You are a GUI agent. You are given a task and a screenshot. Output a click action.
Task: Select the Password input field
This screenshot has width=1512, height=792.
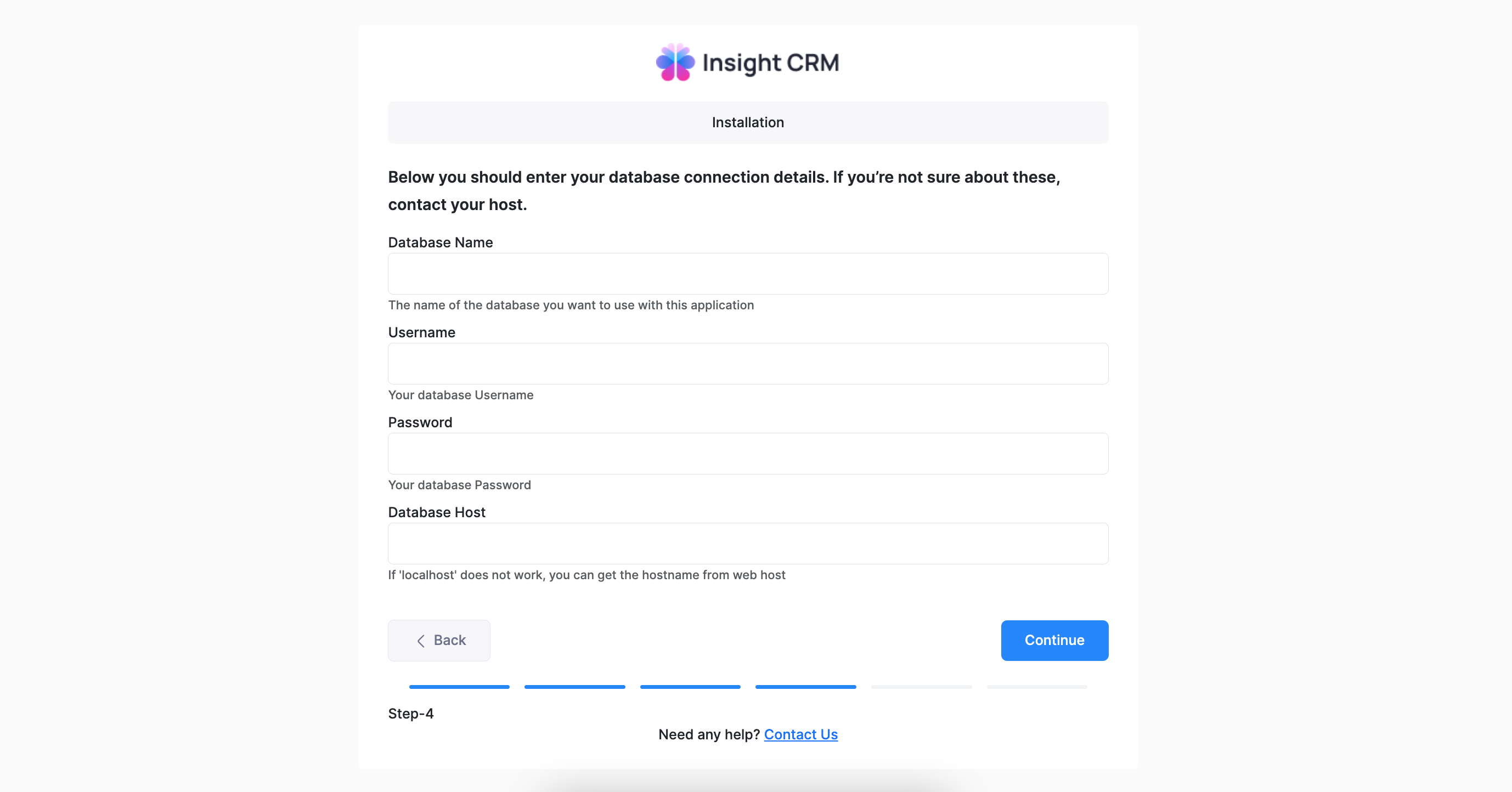pos(748,454)
